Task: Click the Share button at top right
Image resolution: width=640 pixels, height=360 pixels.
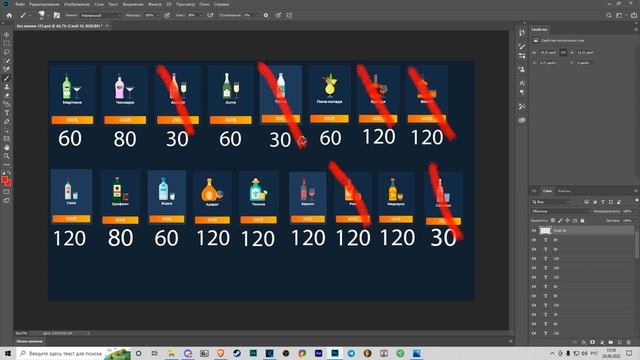Action: [634, 15]
